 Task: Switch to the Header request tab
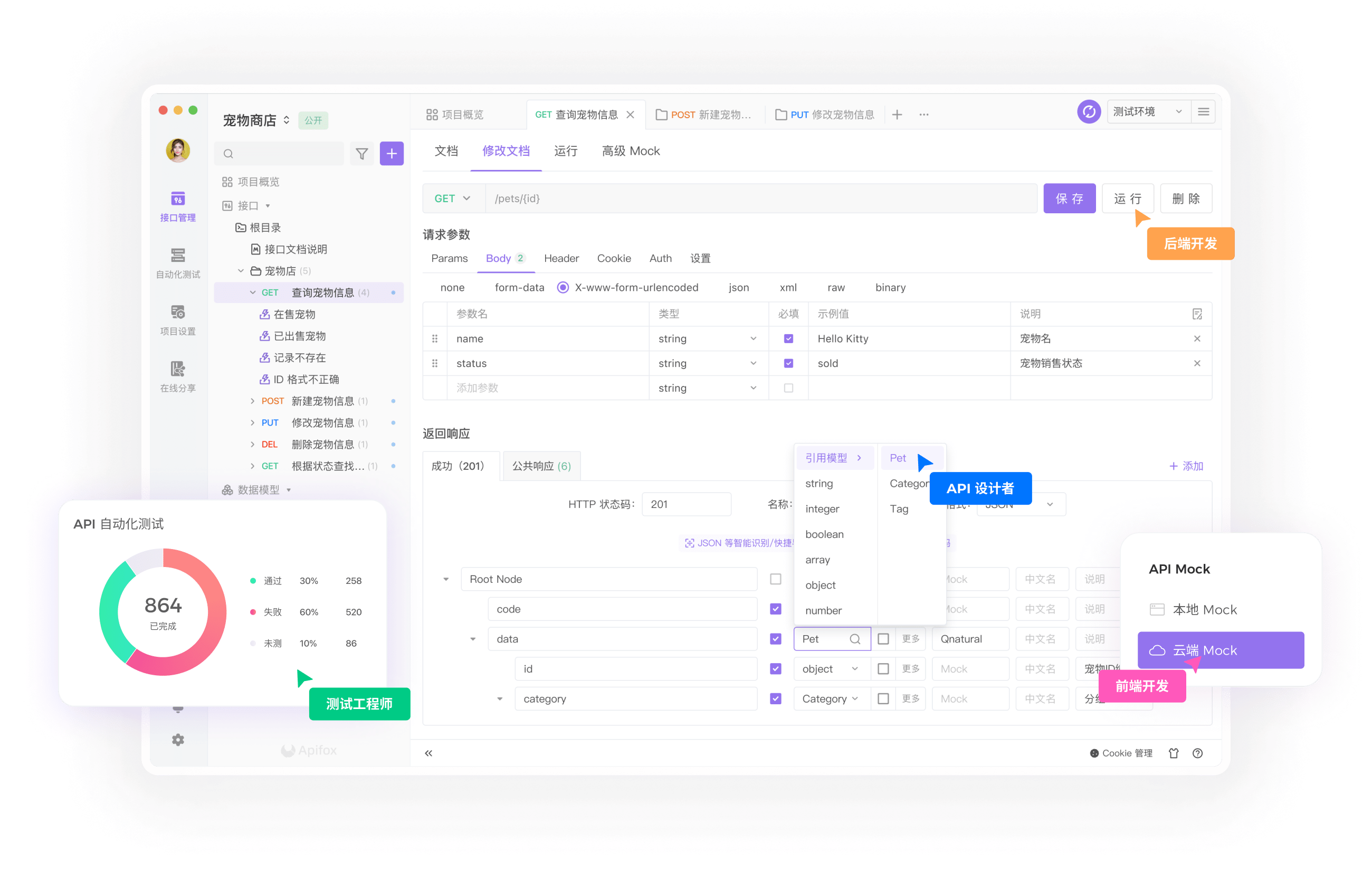click(561, 258)
